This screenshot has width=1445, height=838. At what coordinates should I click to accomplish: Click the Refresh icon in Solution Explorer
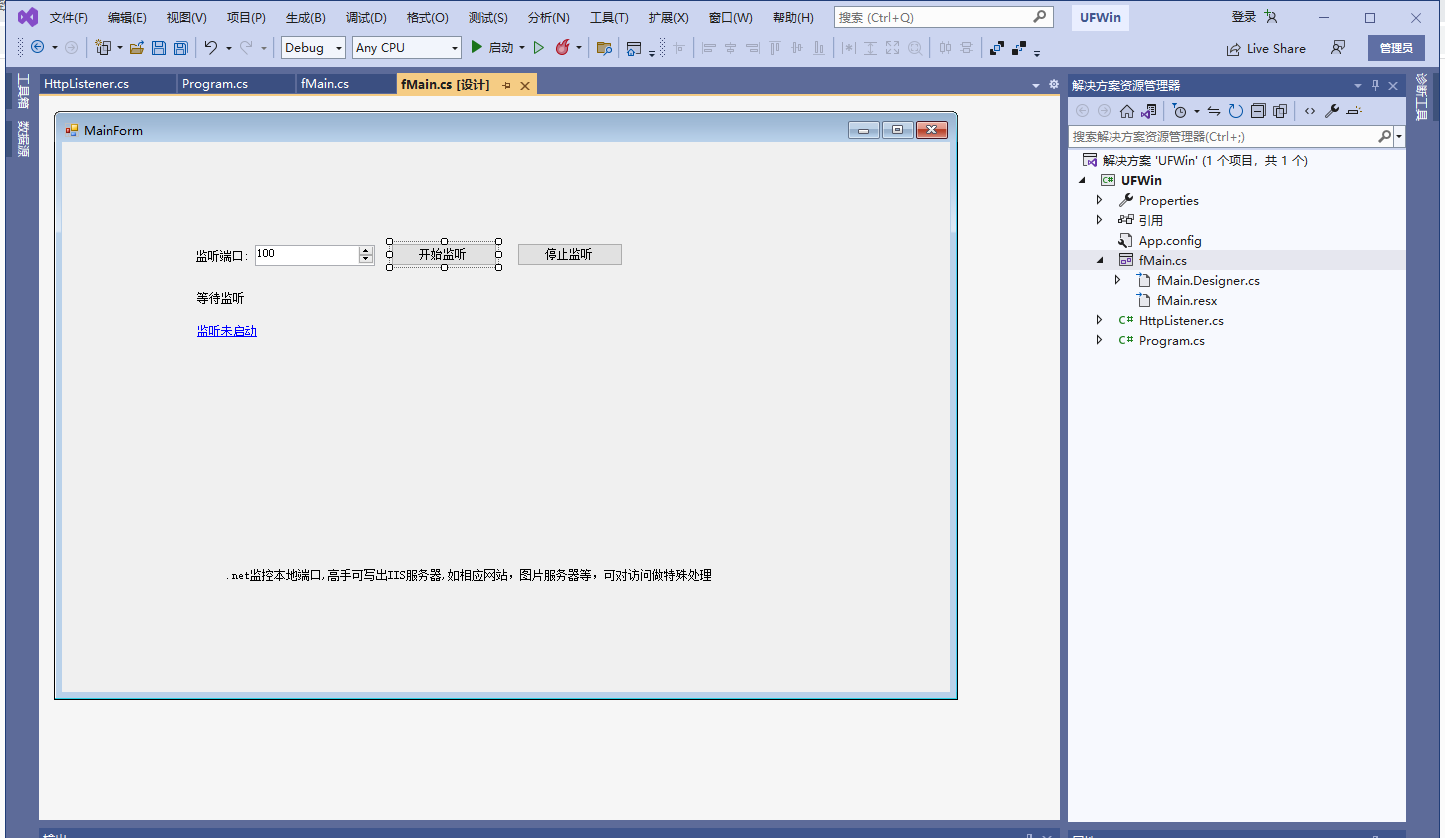[1236, 111]
